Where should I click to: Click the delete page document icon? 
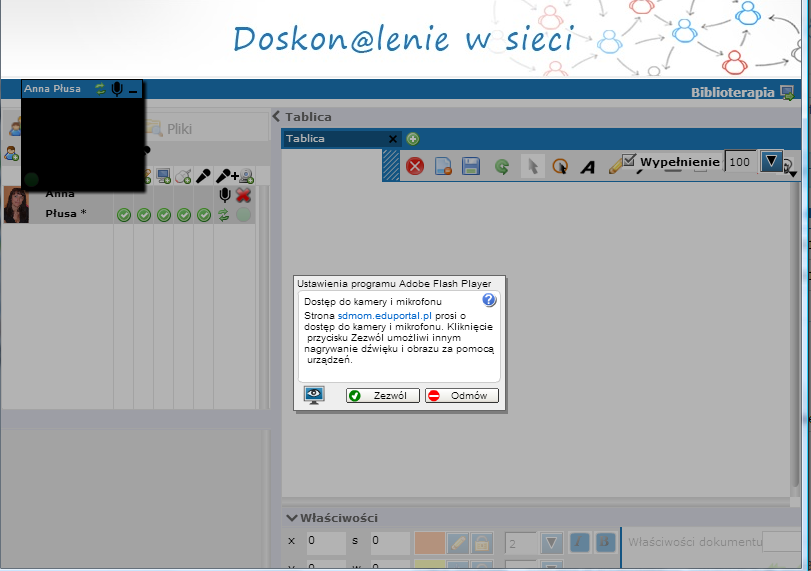click(443, 167)
